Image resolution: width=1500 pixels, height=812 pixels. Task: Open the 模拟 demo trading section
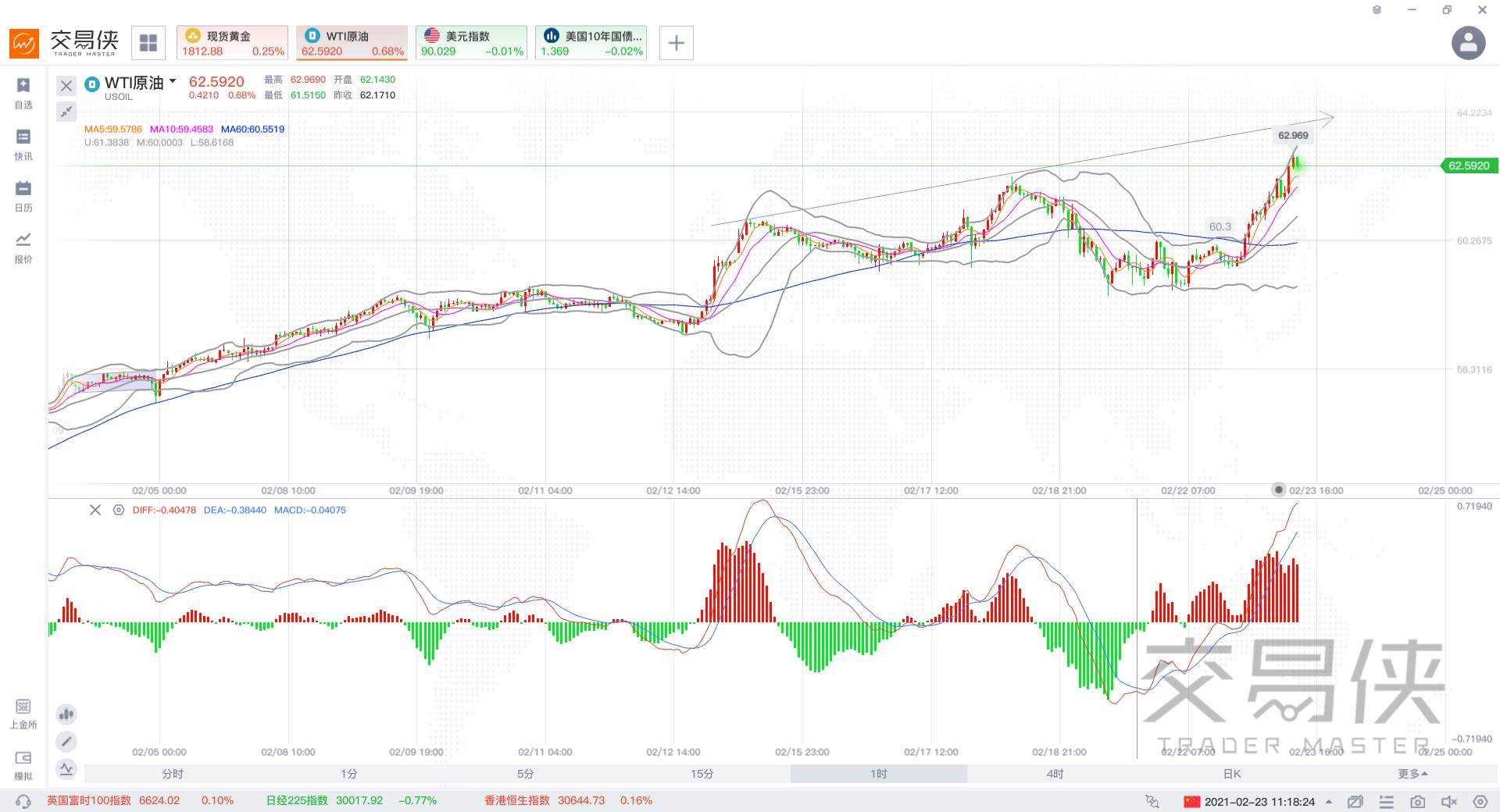point(23,765)
